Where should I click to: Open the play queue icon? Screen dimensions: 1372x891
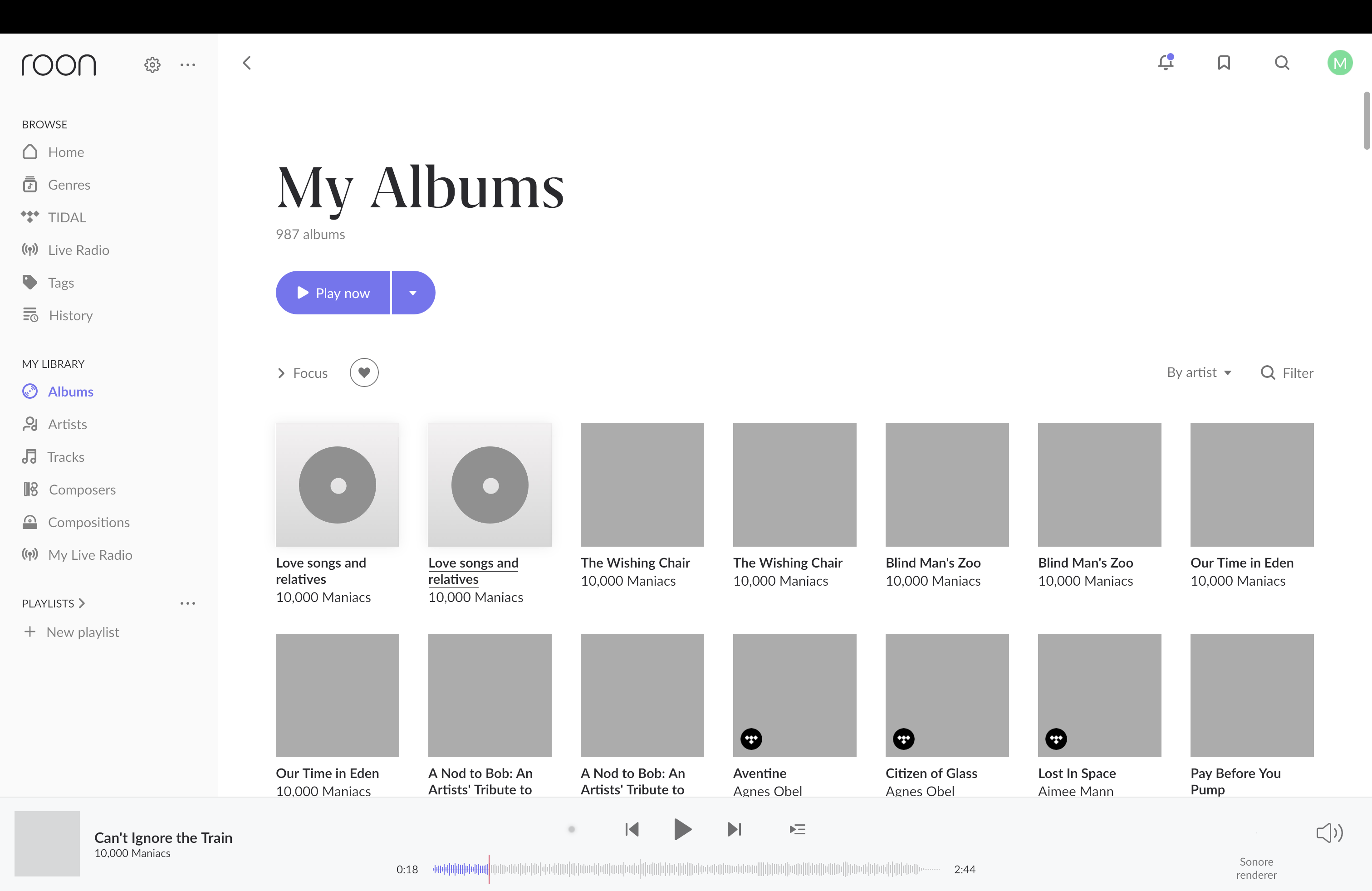(797, 829)
